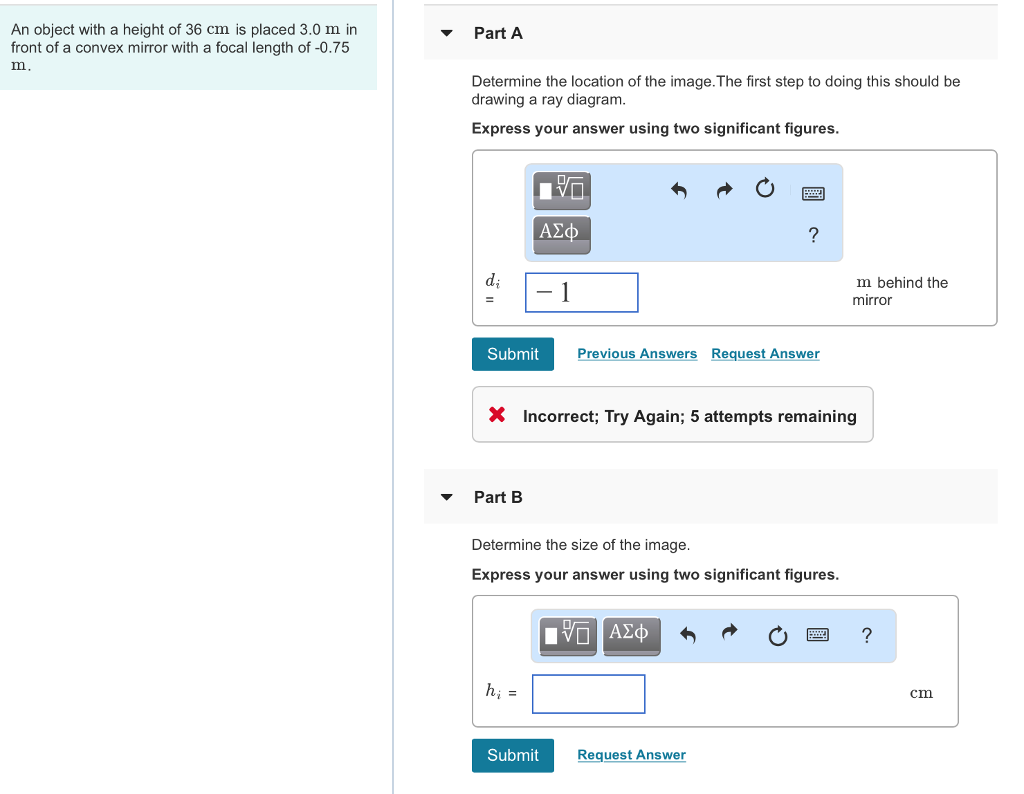
Task: Reset the Part A answer field
Action: [x=765, y=188]
